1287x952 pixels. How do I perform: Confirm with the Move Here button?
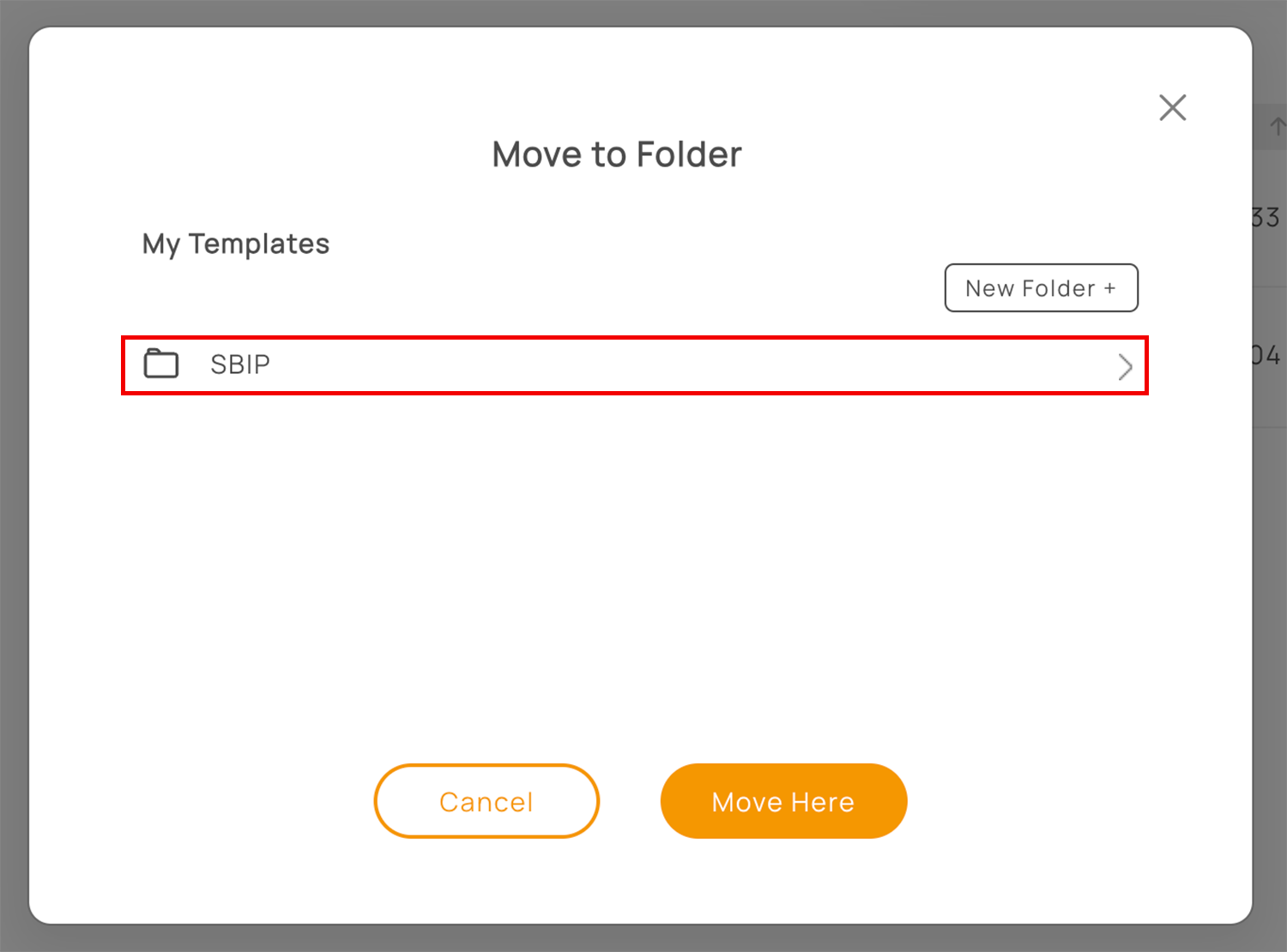tap(783, 801)
